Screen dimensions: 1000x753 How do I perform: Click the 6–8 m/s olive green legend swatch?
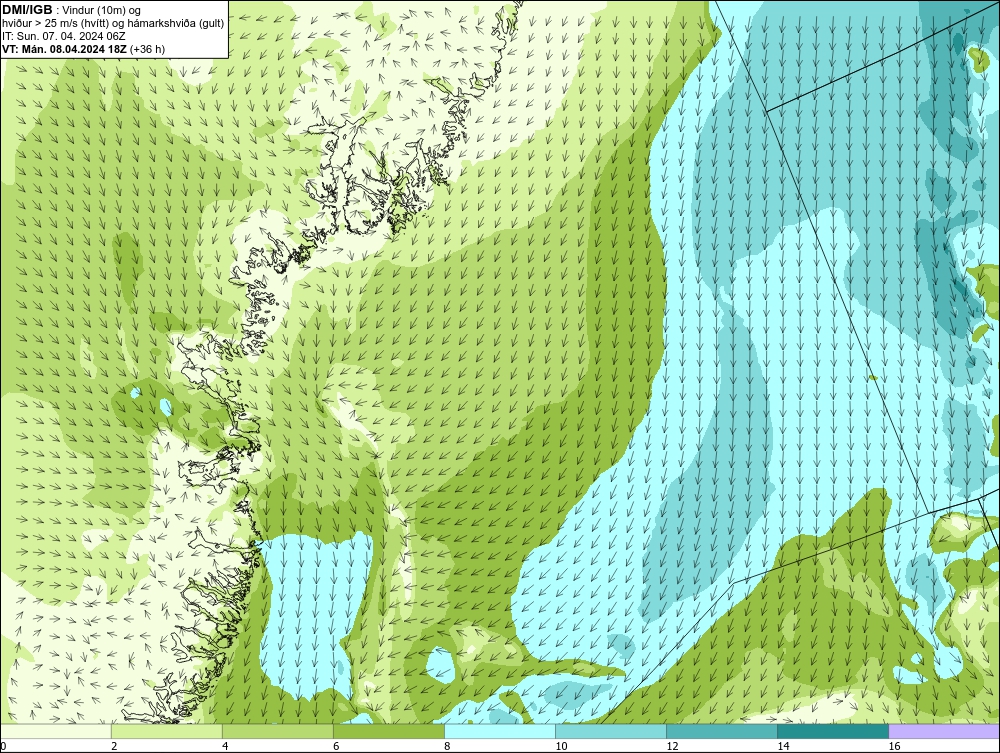pos(388,732)
